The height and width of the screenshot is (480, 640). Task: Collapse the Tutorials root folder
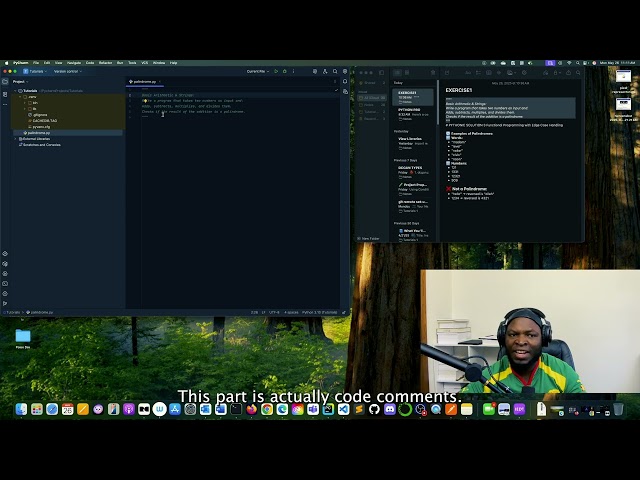coord(16,91)
